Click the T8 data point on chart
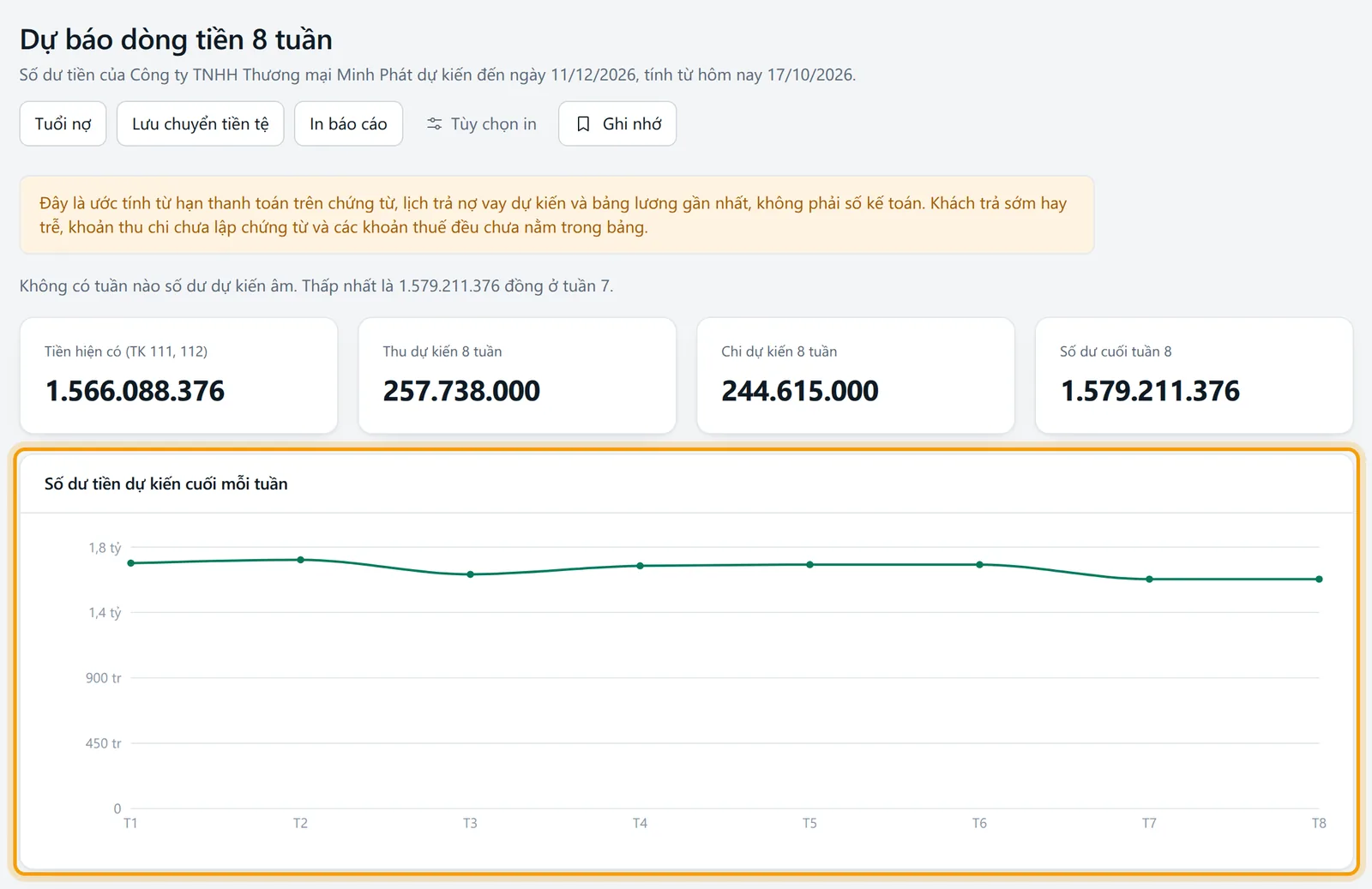Image resolution: width=1372 pixels, height=889 pixels. pyautogui.click(x=1320, y=580)
